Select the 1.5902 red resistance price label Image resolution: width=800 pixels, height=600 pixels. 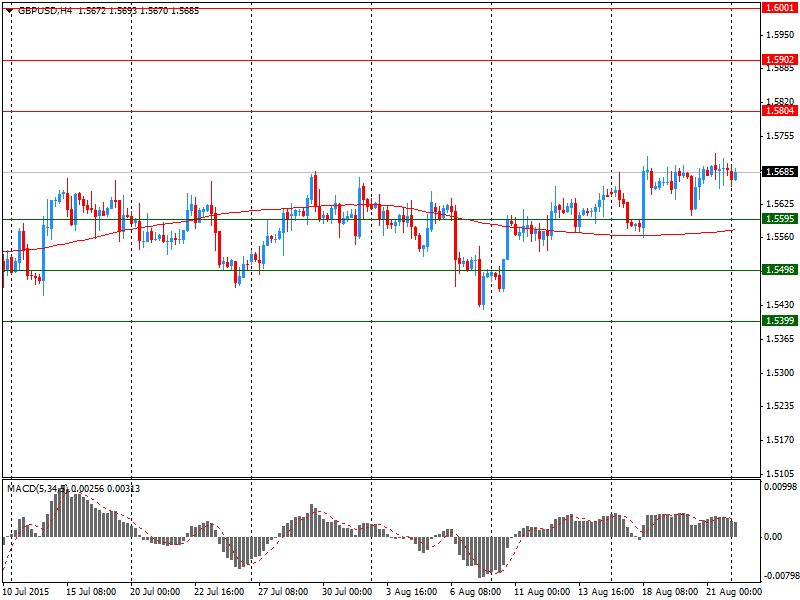click(779, 60)
